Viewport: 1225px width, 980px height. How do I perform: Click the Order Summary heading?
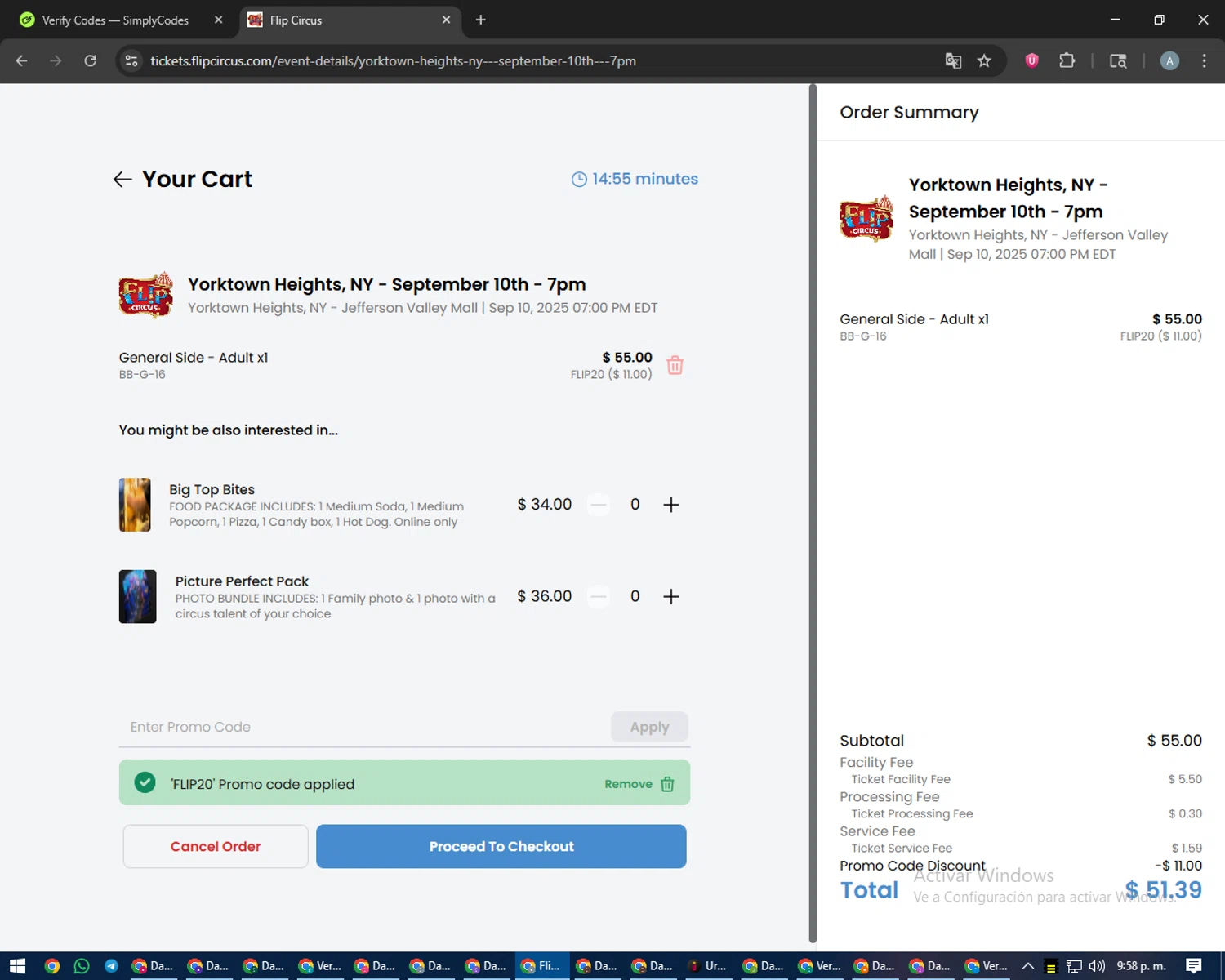point(909,112)
